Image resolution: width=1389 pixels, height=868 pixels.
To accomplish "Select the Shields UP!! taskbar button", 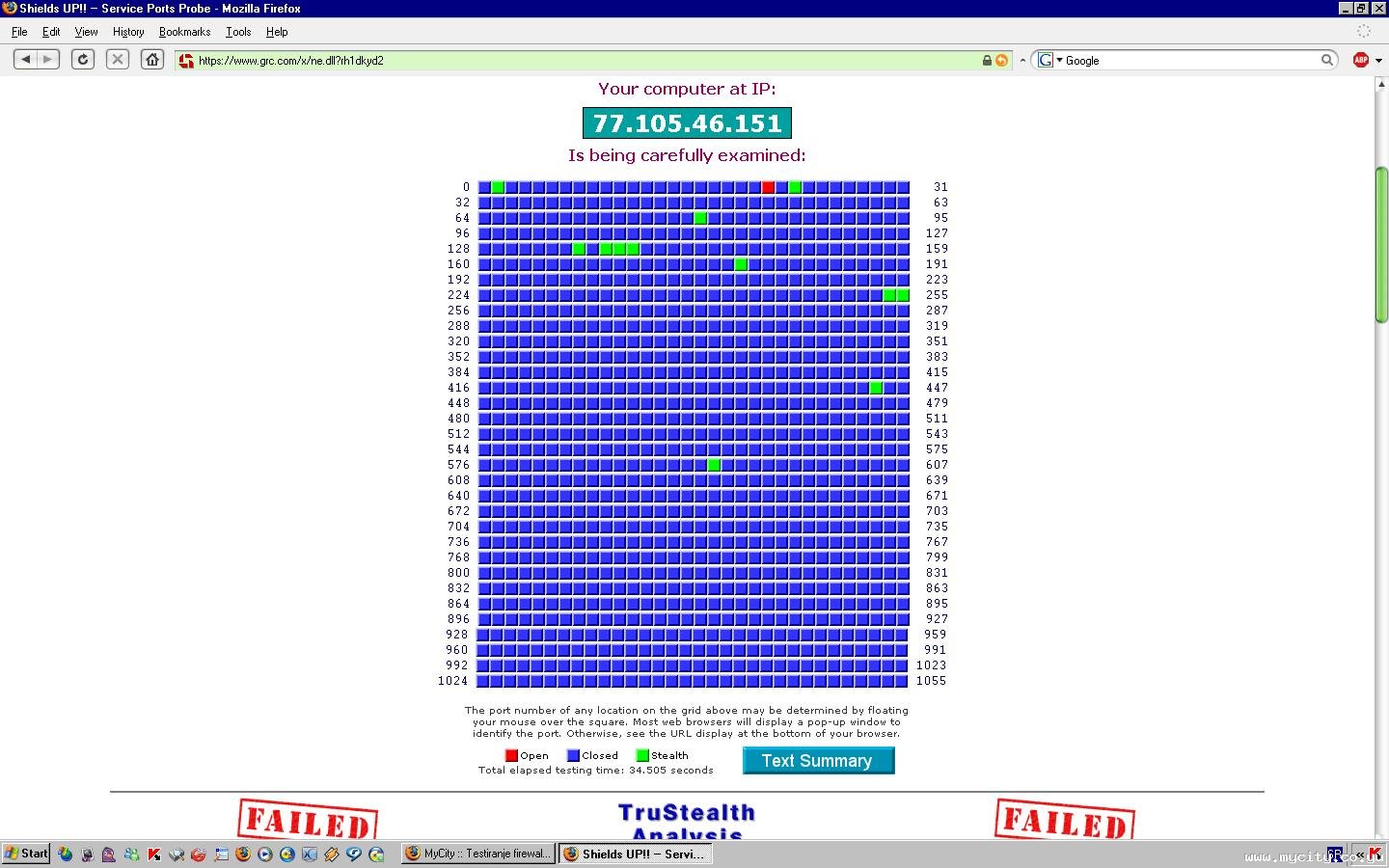I will pos(635,854).
